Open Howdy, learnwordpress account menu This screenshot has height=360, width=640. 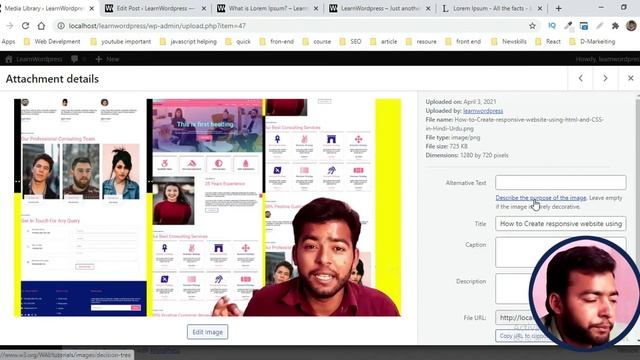(x=607, y=59)
